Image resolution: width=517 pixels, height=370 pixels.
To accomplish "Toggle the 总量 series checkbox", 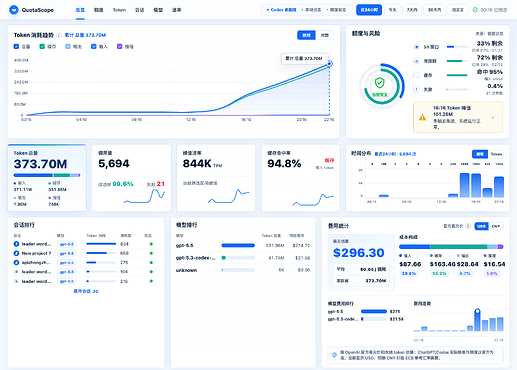I will [x=16, y=46].
